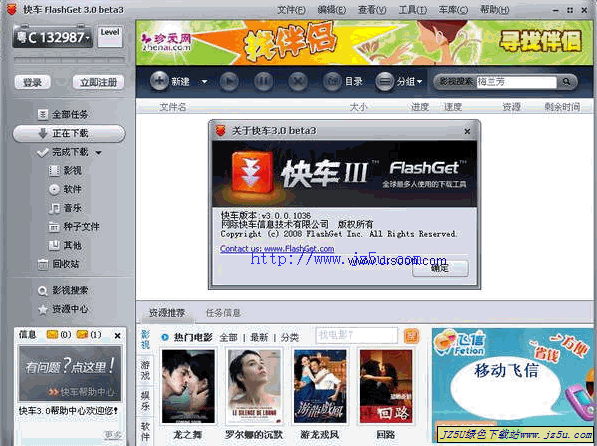This screenshot has height=446, width=597.
Task: Click the 最新 movie filter link
Action: click(x=259, y=337)
